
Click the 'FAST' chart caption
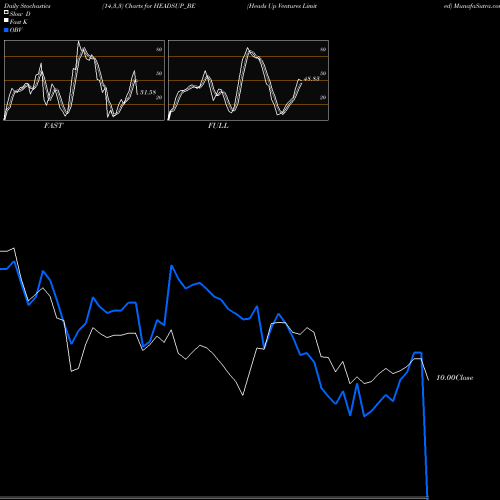(x=53, y=126)
